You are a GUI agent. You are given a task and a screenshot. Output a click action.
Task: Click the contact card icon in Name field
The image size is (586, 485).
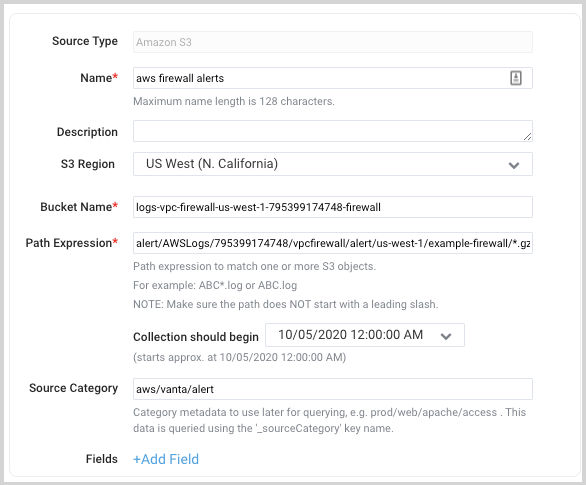[x=516, y=78]
